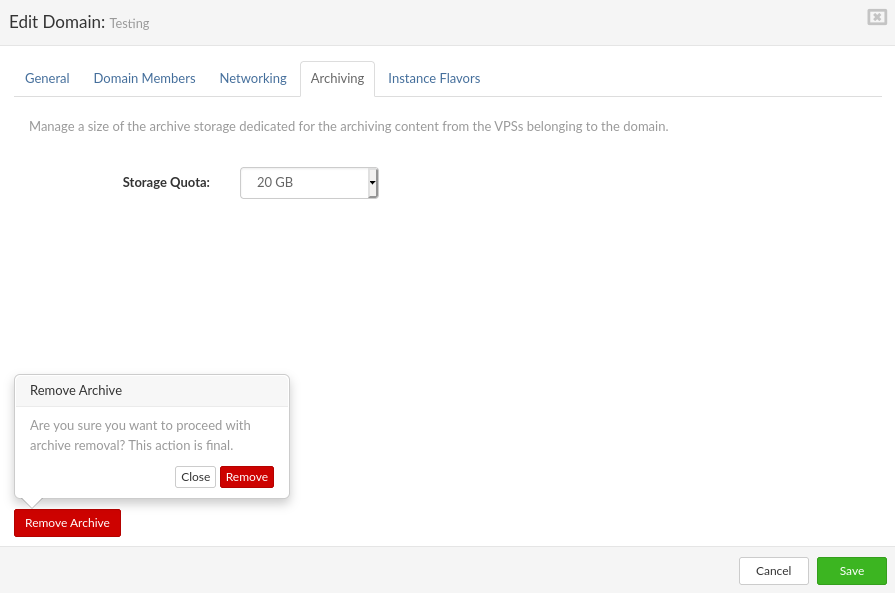Click the Remove Archive popup title bar
This screenshot has height=593, width=895.
(76, 390)
